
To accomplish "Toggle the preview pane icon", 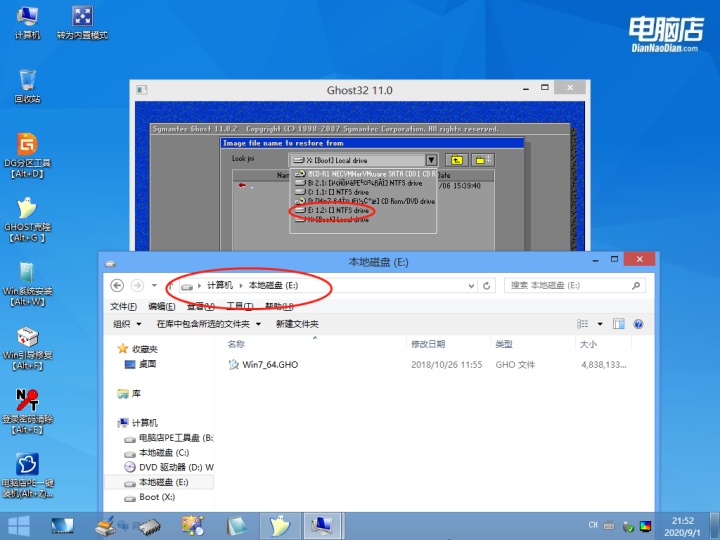I will tap(619, 324).
